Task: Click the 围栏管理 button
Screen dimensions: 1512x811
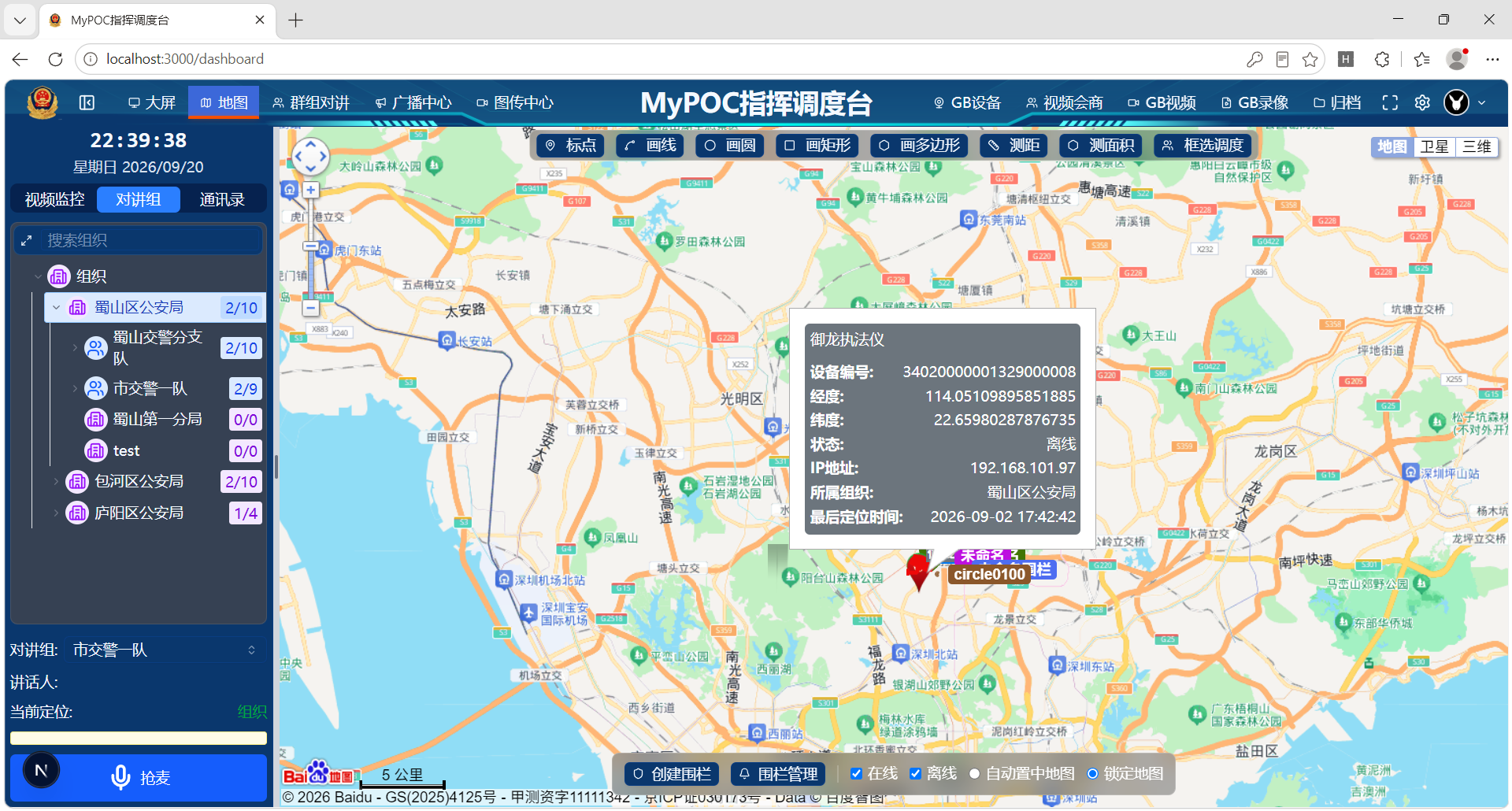Action: pyautogui.click(x=778, y=774)
